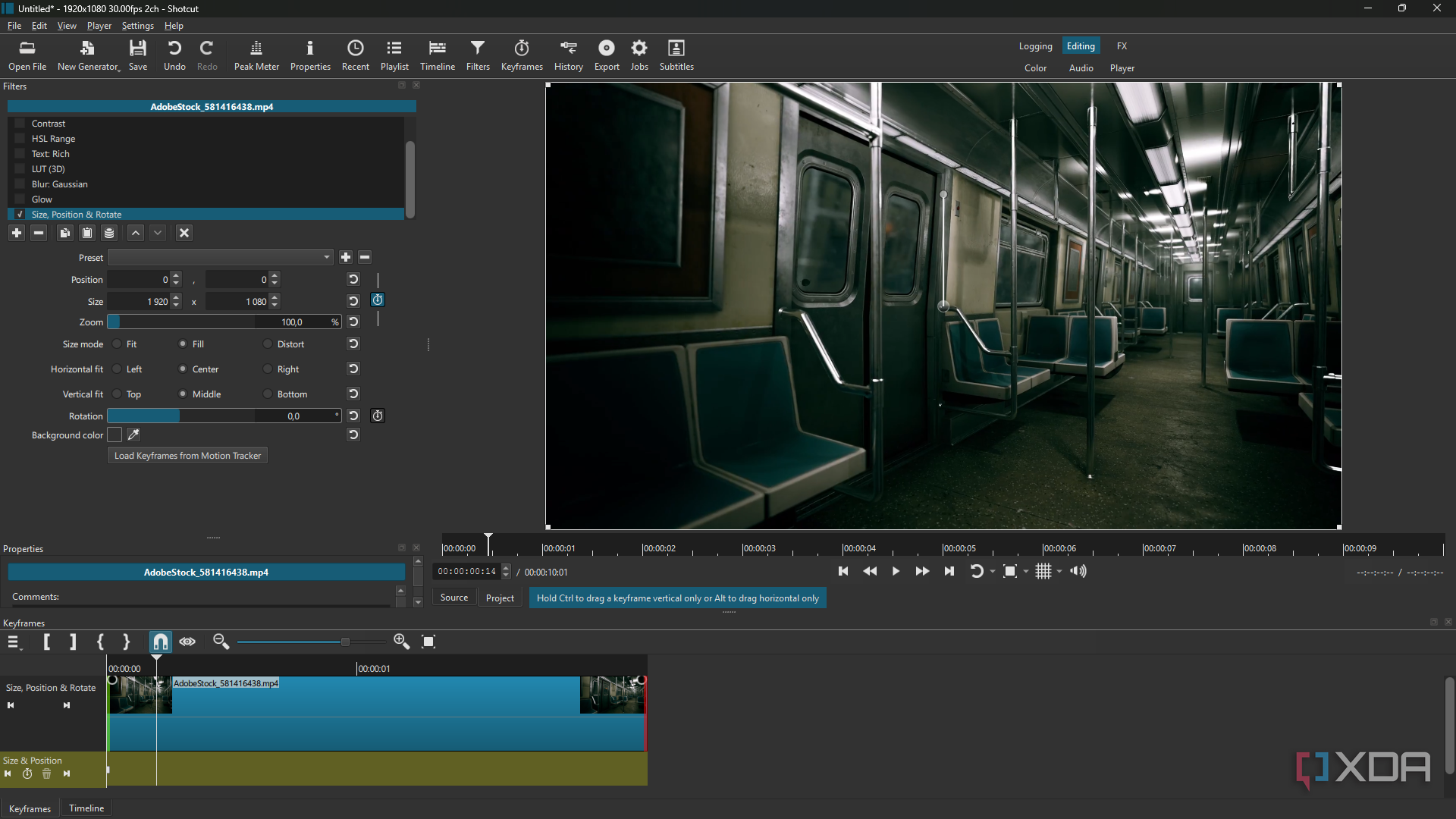
Task: Open the Player menu
Action: (x=99, y=26)
